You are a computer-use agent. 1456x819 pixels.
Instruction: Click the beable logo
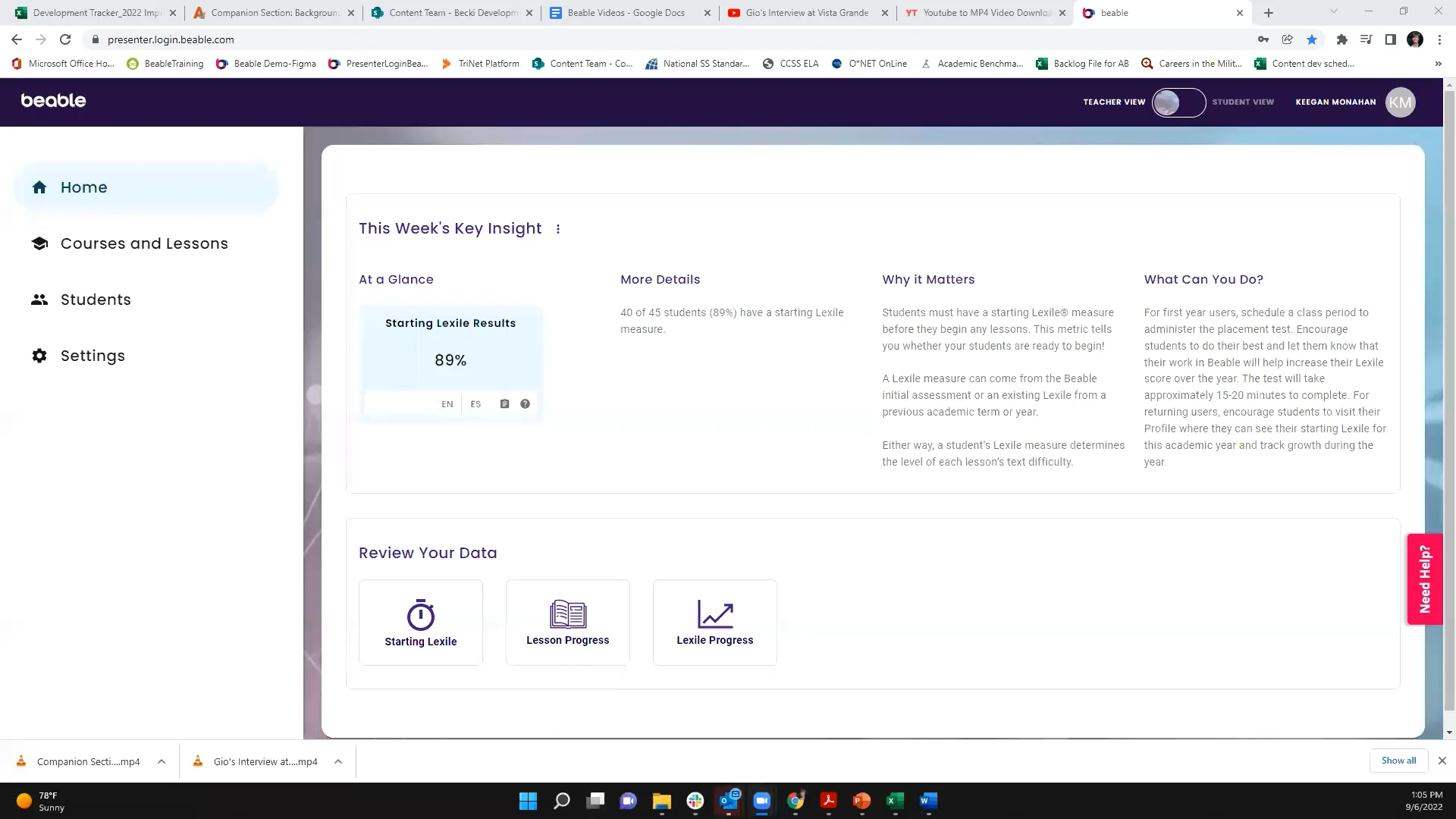click(53, 101)
